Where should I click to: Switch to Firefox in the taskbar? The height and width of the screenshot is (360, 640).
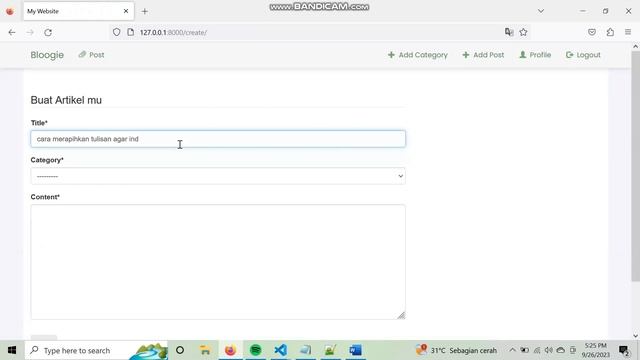(x=230, y=350)
